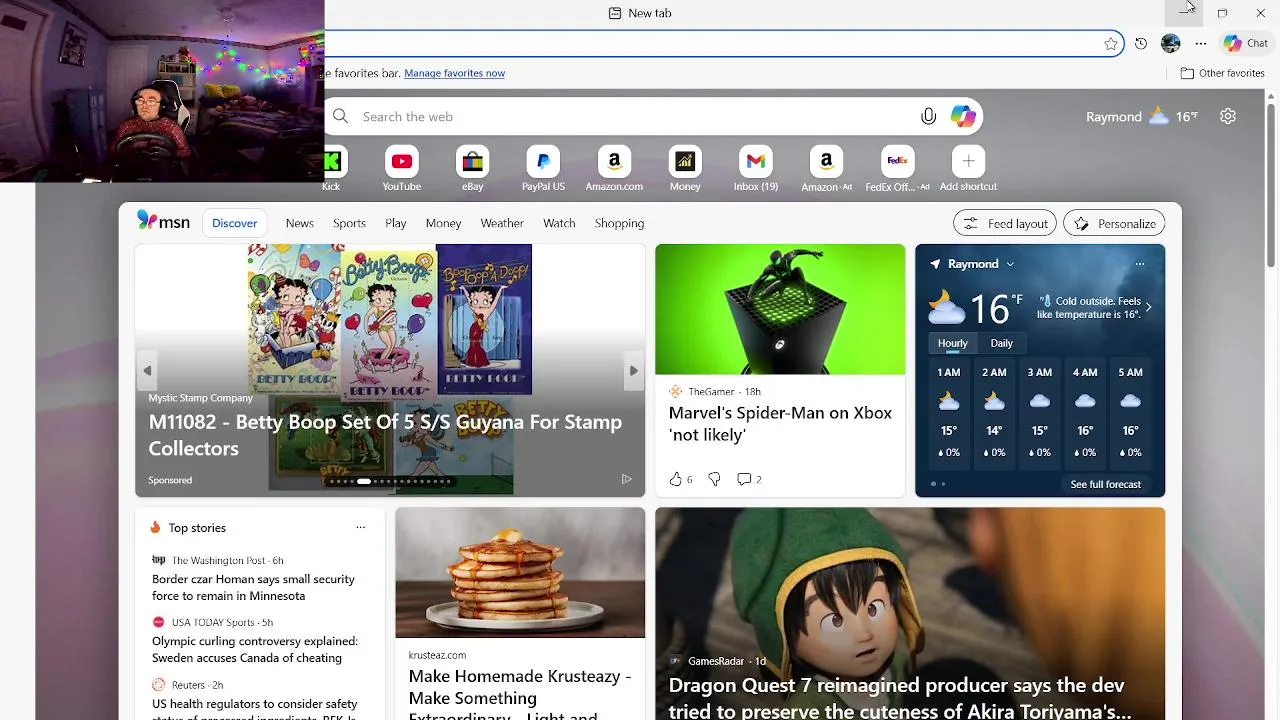This screenshot has width=1280, height=720.
Task: Open weather card more options ellipsis
Action: (x=1139, y=264)
